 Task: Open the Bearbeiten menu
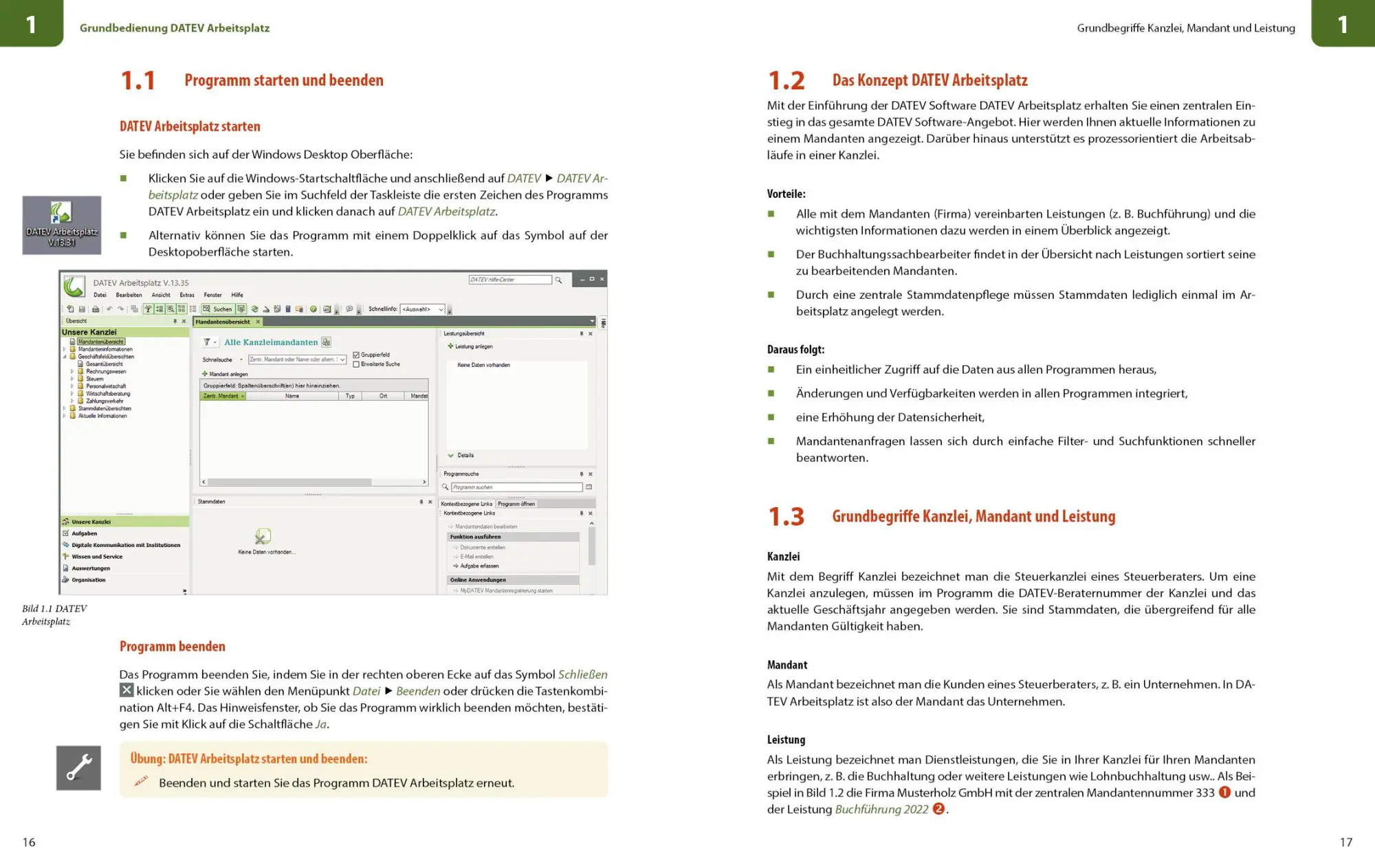(x=129, y=295)
